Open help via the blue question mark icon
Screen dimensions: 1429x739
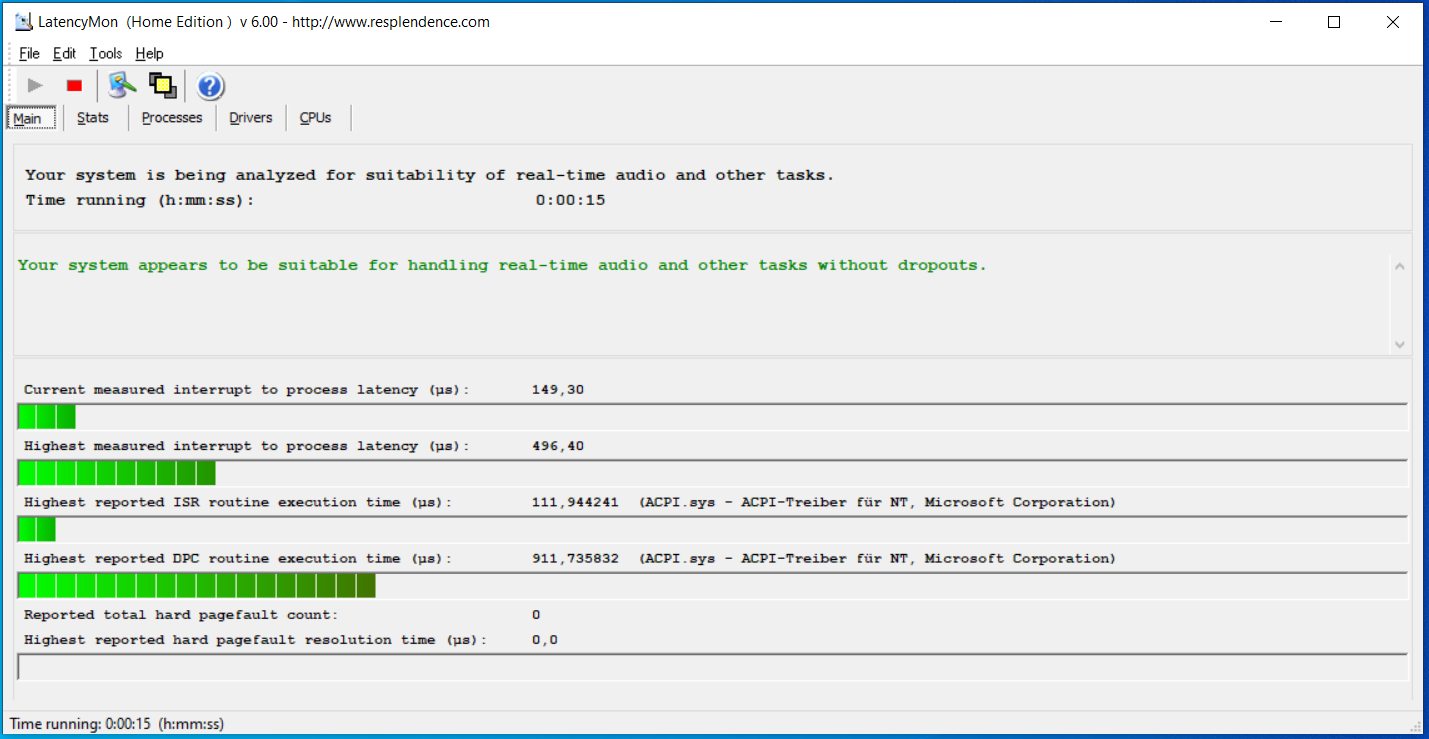pos(210,87)
